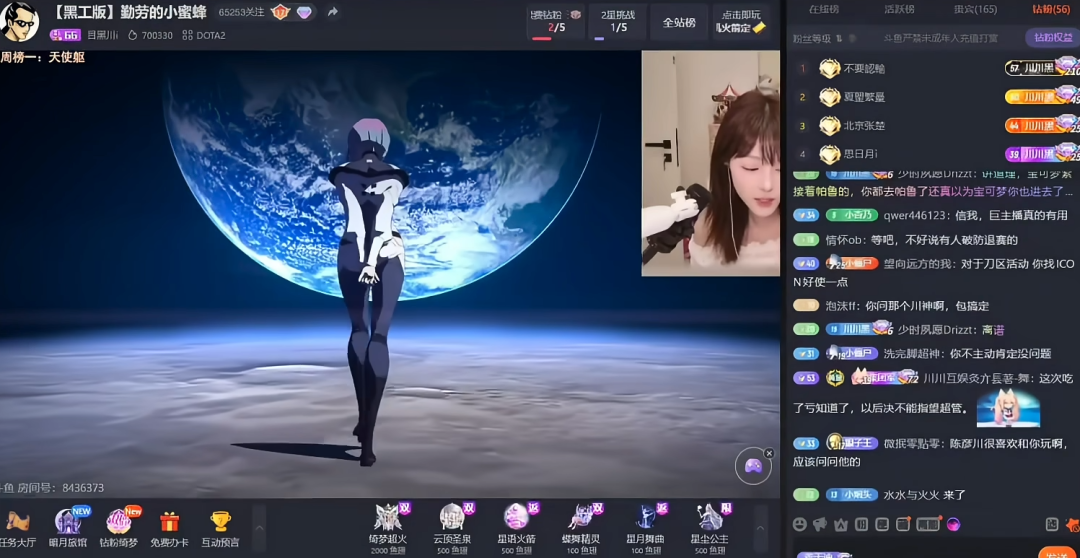Open the 2/5 red progress task panel
Screen dimensions: 1080x558
[x=556, y=22]
